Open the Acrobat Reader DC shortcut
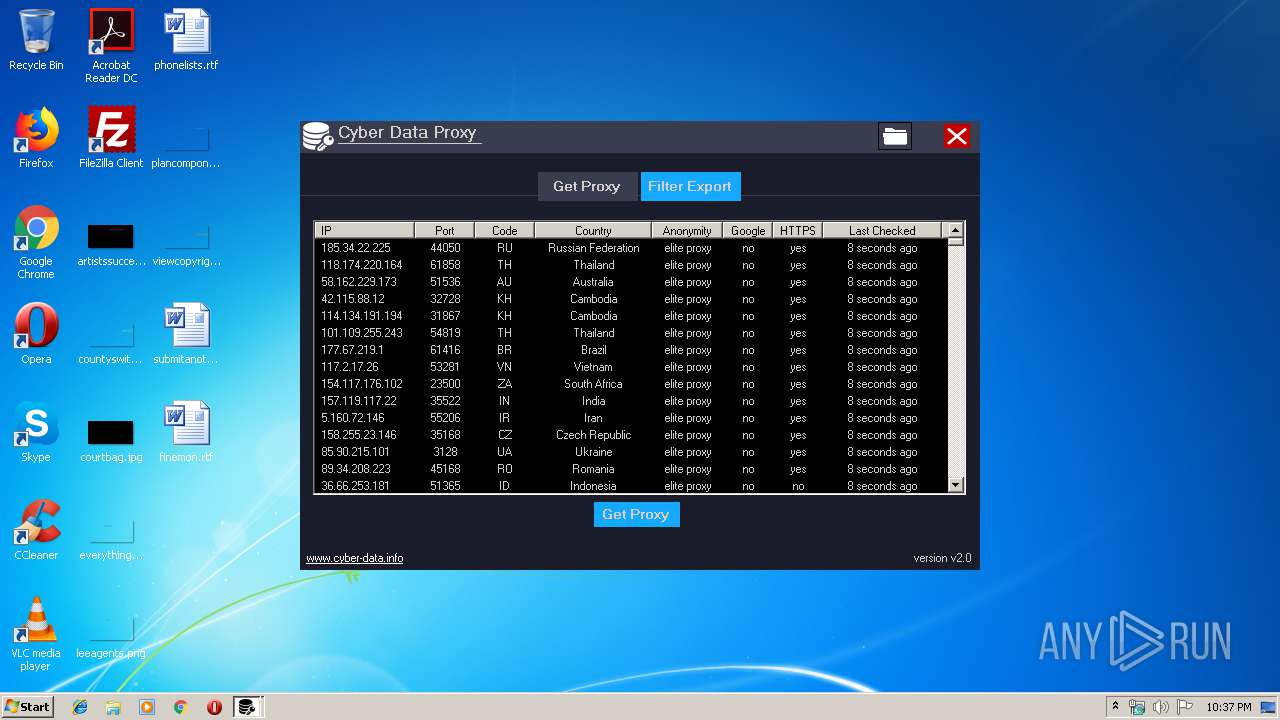1280x720 pixels. coord(111,45)
